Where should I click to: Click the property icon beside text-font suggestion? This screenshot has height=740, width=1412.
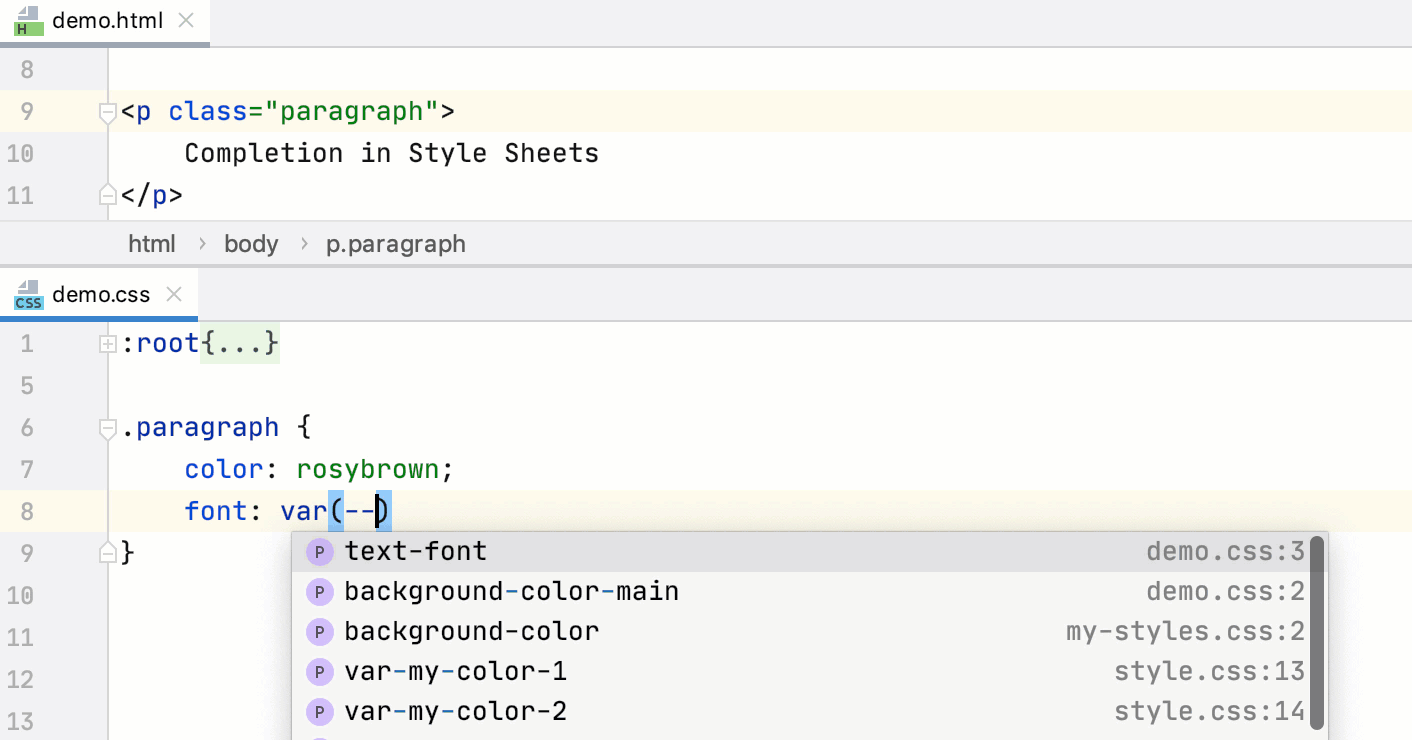coord(319,551)
